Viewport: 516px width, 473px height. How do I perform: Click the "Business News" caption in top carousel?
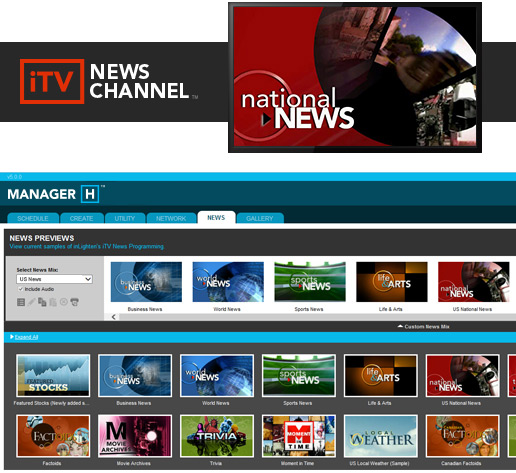tap(145, 309)
